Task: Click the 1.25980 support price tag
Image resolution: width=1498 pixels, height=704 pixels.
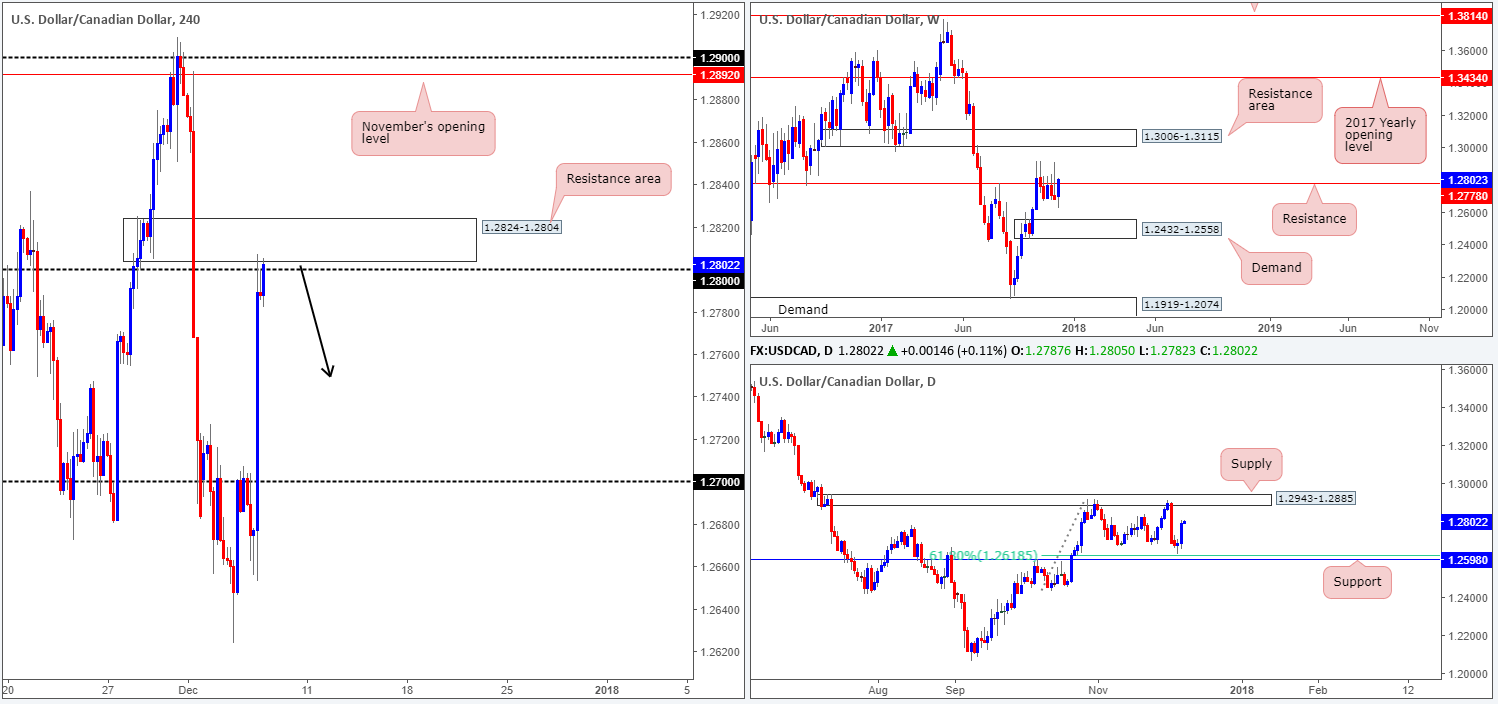Action: 1466,560
